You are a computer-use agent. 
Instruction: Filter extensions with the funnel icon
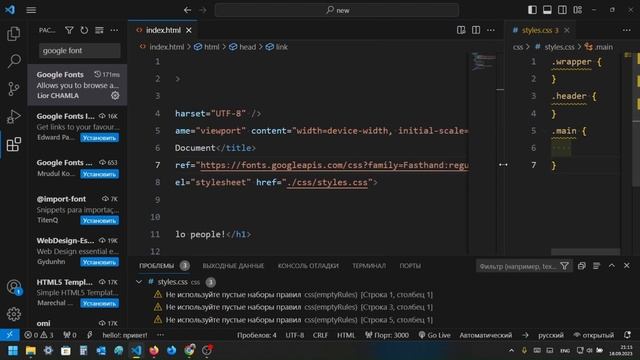click(69, 30)
